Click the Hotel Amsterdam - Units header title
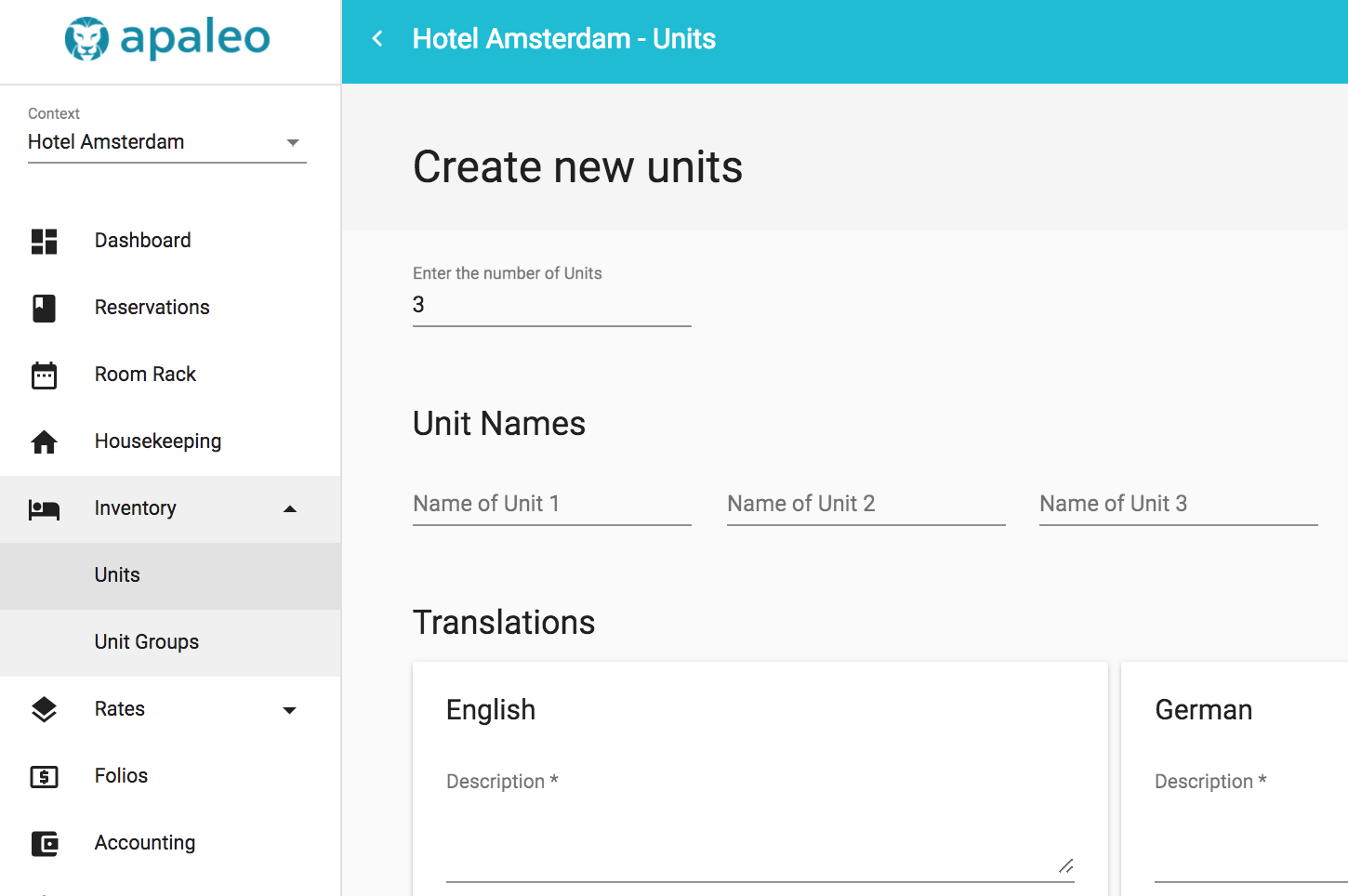The height and width of the screenshot is (896, 1348). [563, 39]
